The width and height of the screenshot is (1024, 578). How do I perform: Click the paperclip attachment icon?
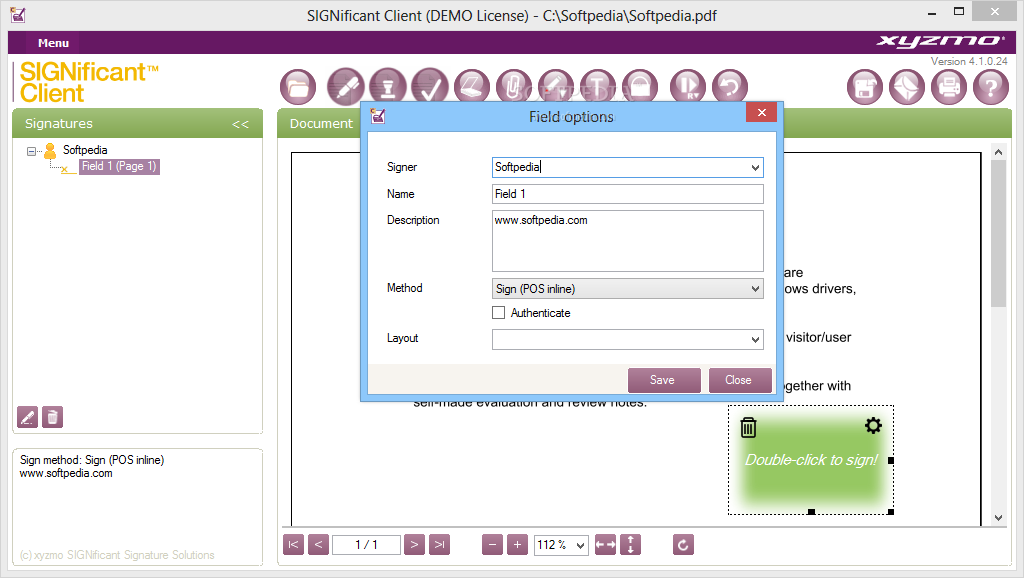point(514,86)
